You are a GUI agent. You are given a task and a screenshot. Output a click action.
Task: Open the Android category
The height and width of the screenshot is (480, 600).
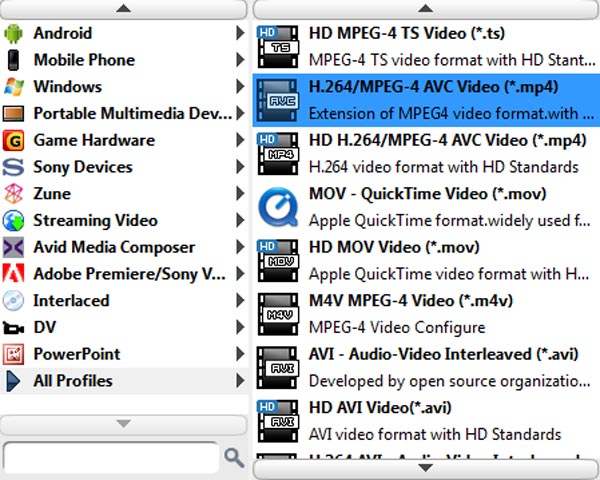point(124,33)
